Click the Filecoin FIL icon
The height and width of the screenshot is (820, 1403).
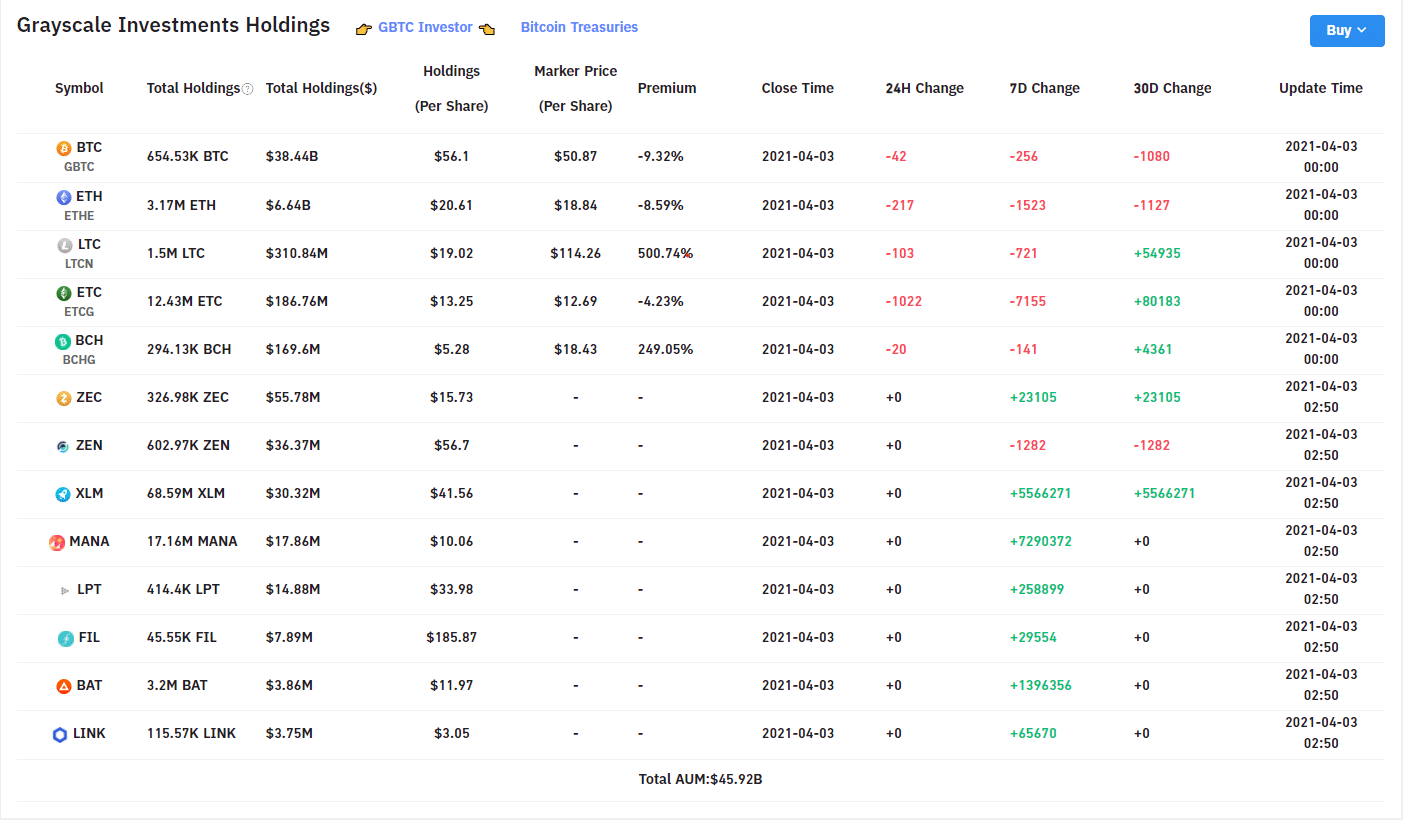point(66,638)
